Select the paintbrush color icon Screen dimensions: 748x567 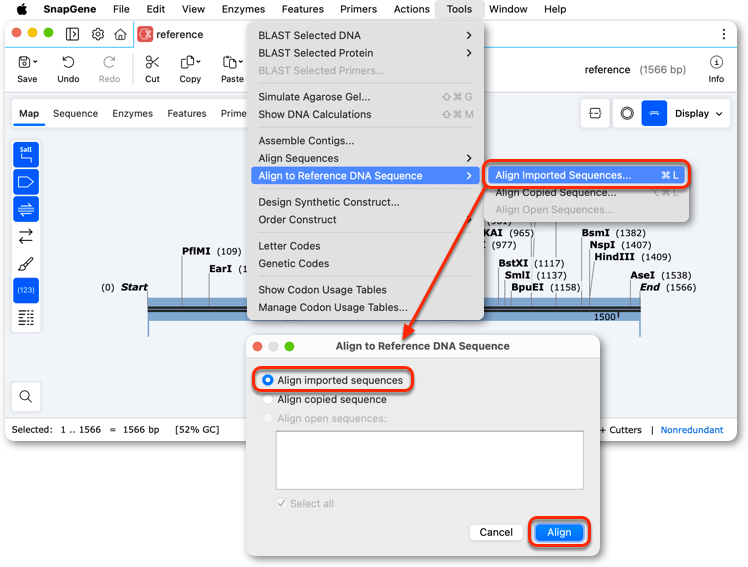[26, 263]
